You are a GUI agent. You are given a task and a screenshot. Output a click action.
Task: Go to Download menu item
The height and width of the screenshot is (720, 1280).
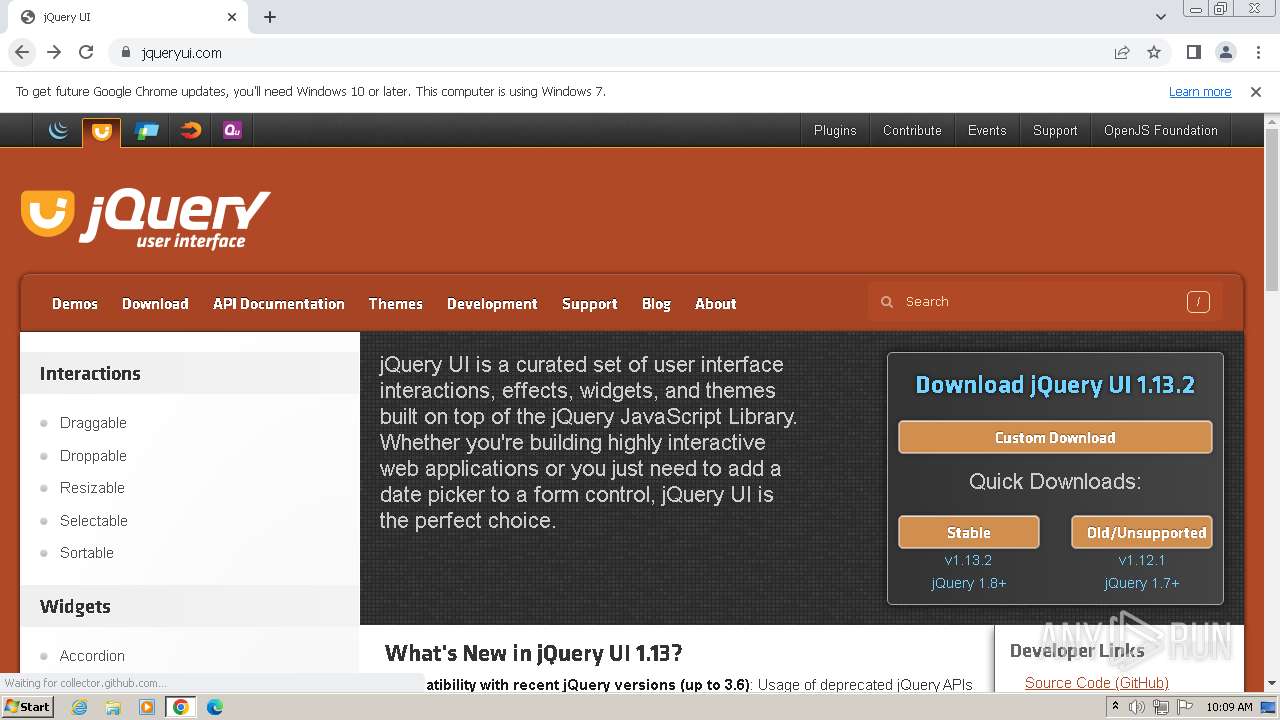point(155,304)
